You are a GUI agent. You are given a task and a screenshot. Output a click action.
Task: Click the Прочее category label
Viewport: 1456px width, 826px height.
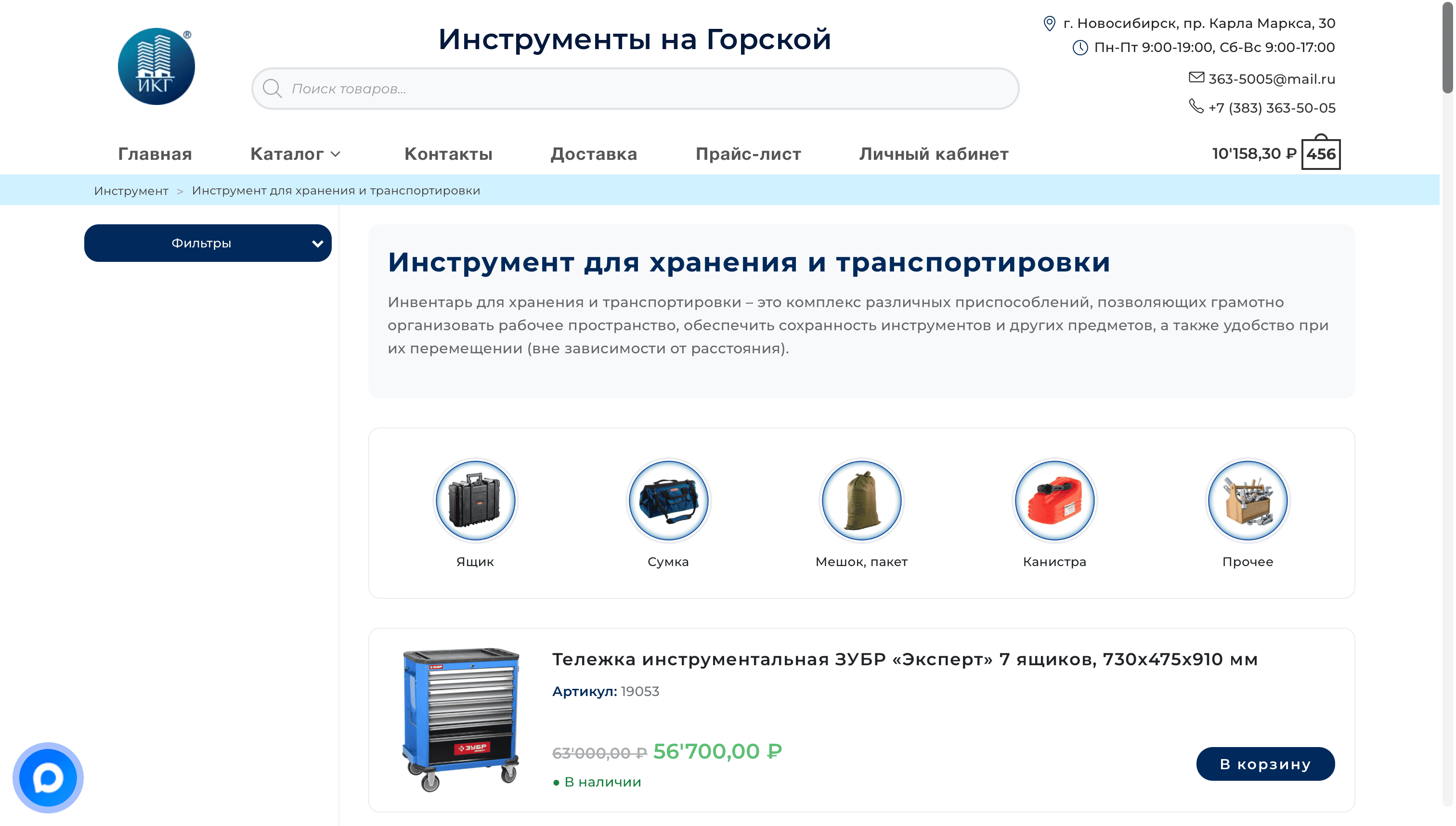pyautogui.click(x=1247, y=562)
